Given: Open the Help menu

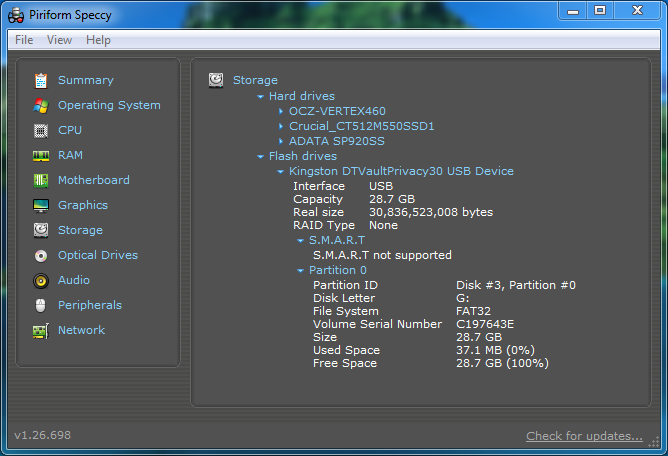Looking at the screenshot, I should click(98, 40).
